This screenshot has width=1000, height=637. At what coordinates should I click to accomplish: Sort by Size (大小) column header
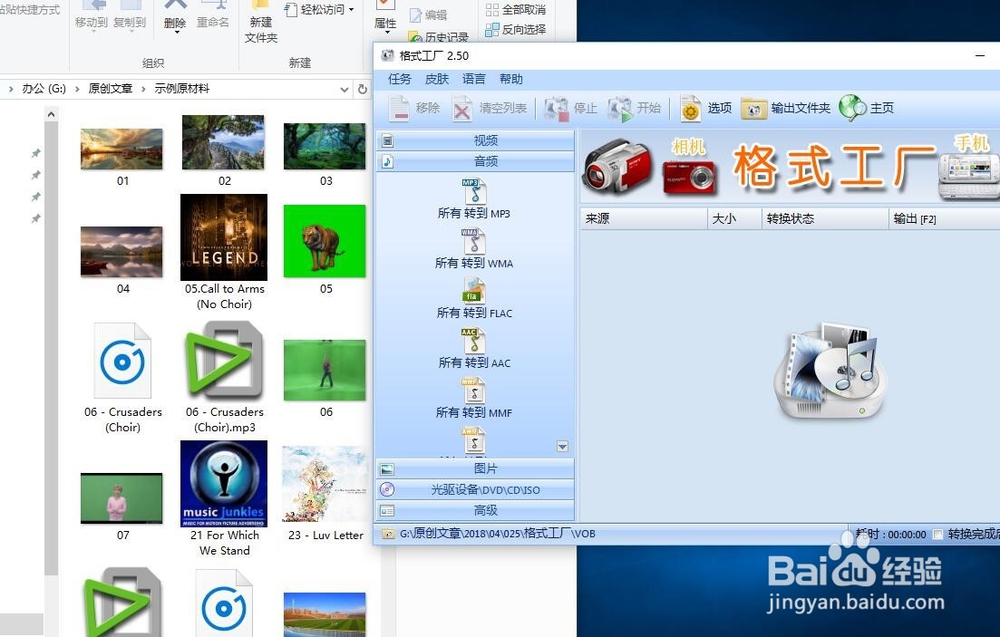pyautogui.click(x=734, y=219)
